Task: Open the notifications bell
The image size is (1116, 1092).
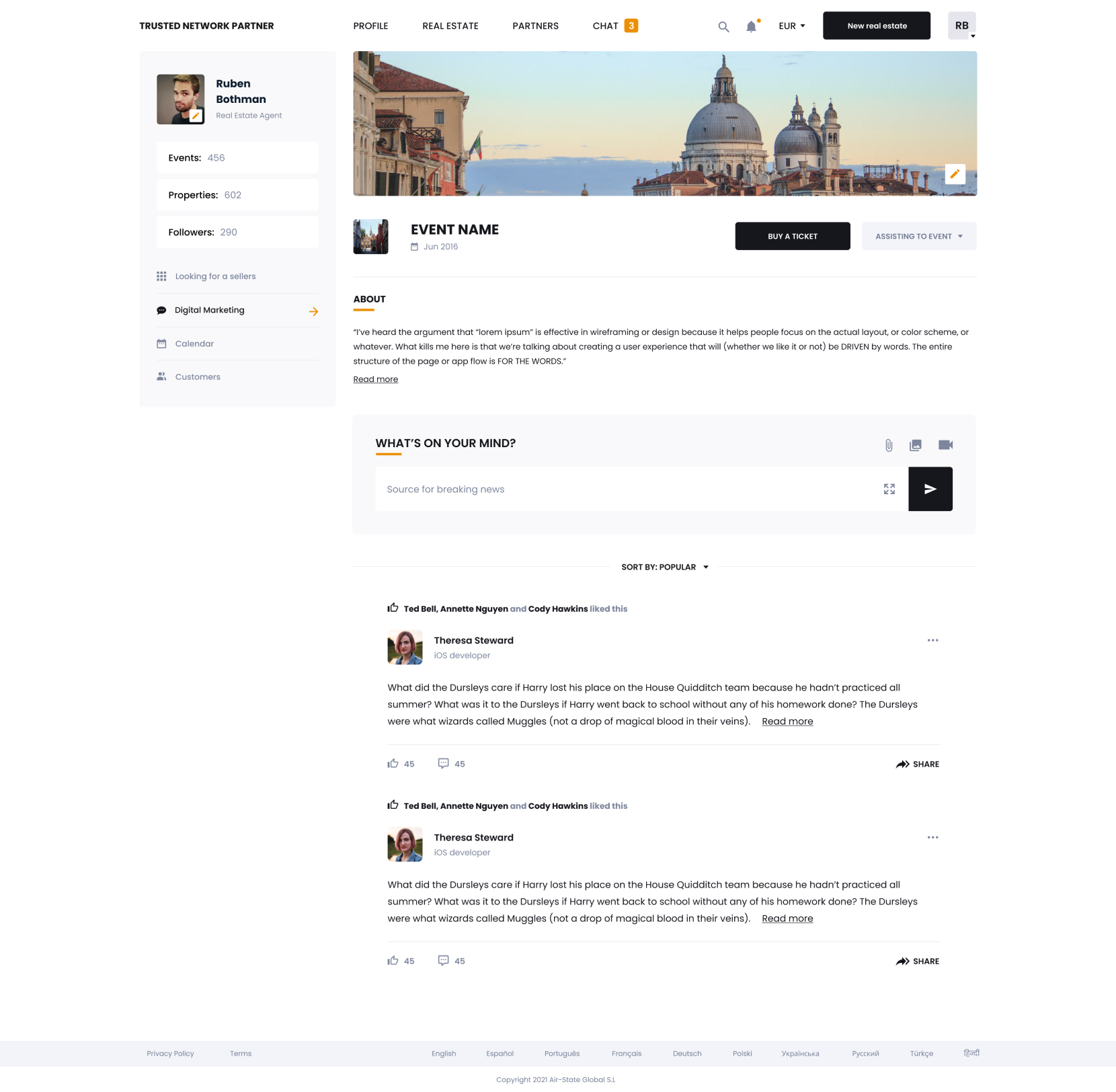Action: tap(750, 26)
